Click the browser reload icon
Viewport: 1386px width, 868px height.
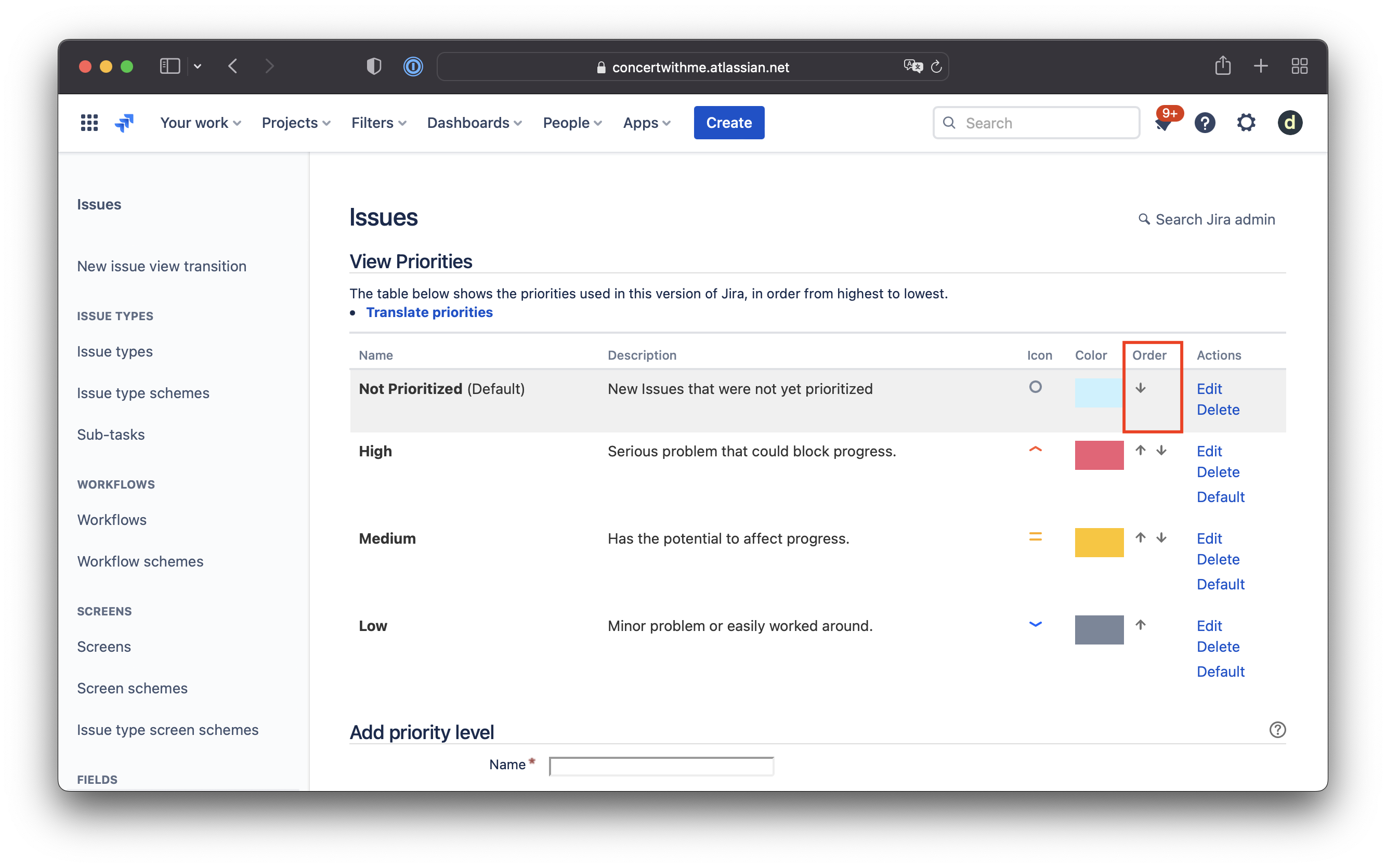(936, 66)
